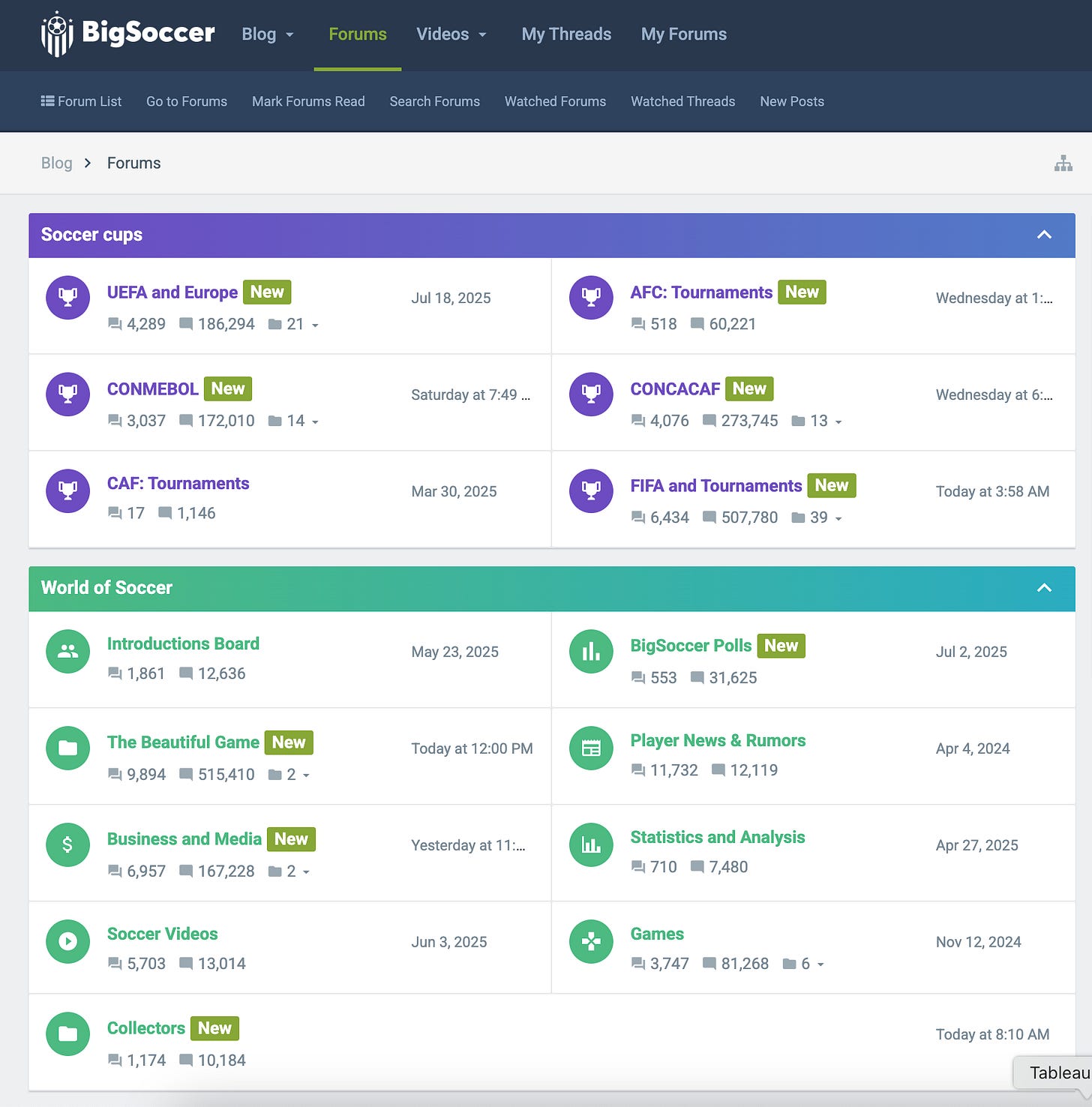Click the 'Apr 4, 2024' date for Player News
Viewport: 1092px width, 1107px height.
[973, 749]
